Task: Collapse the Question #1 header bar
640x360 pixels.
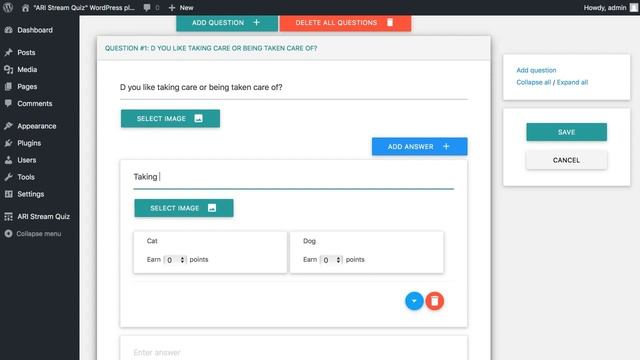Action: point(293,48)
